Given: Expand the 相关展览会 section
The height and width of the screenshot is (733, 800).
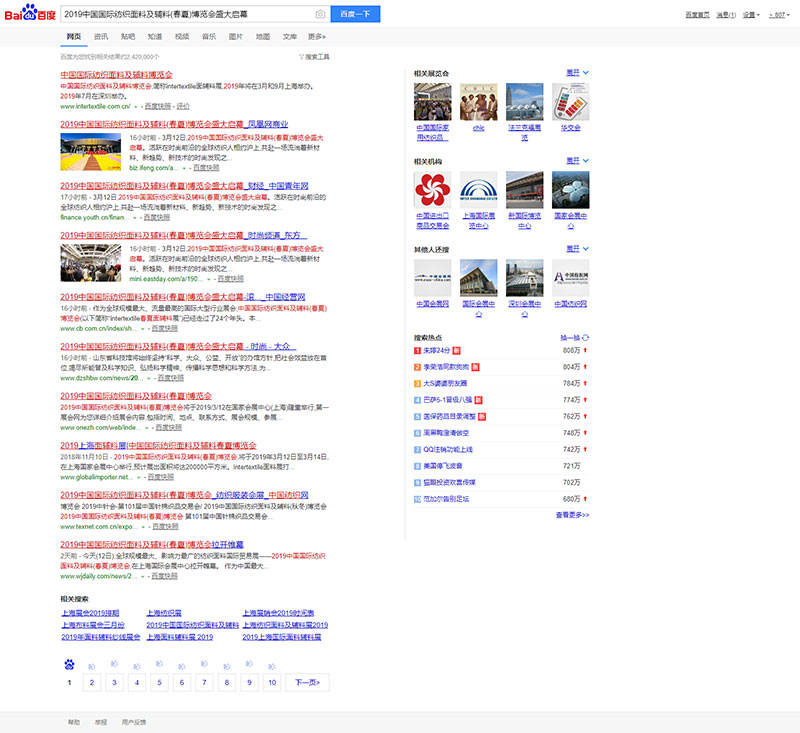Looking at the screenshot, I should click(578, 73).
